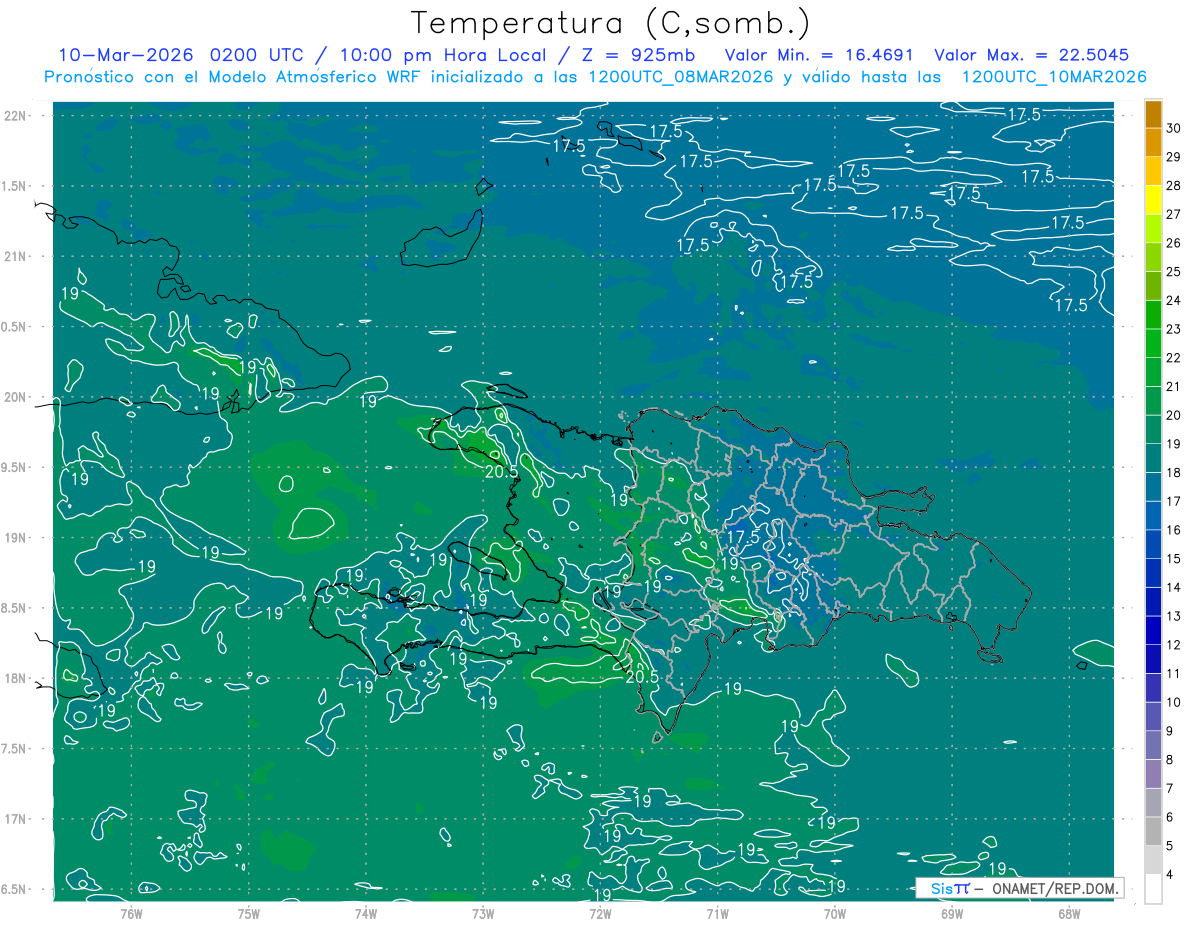
Task: Click "Valor Max. = 22.5045" text
Action: tap(1032, 55)
